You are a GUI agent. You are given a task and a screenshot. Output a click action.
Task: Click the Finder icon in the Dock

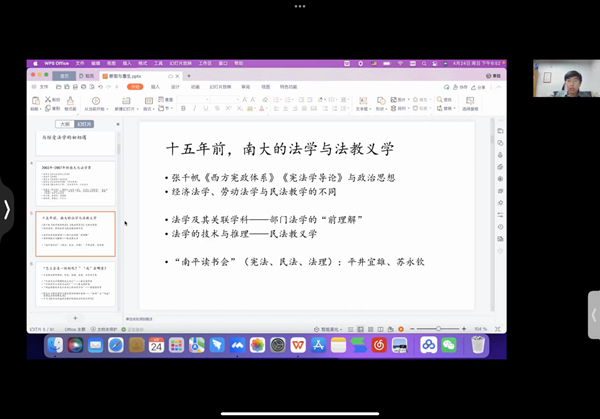51,345
